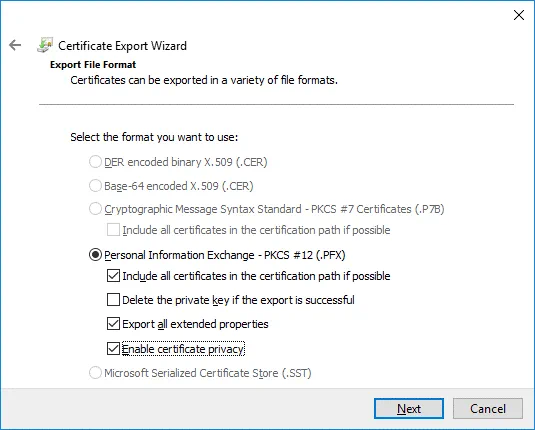Uncheck Export all extended properties

pos(113,324)
